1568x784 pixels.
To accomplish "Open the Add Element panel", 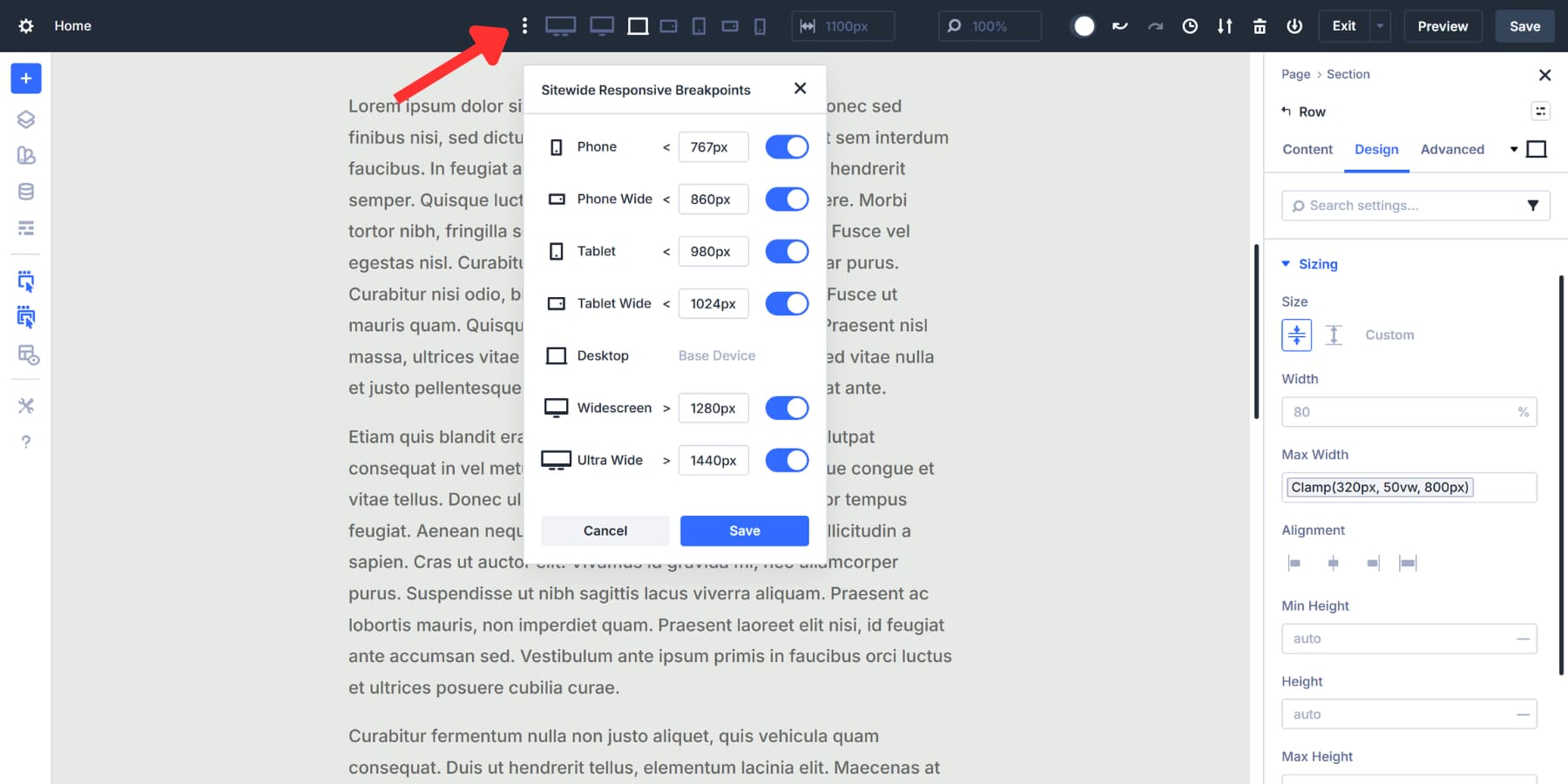I will [25, 78].
